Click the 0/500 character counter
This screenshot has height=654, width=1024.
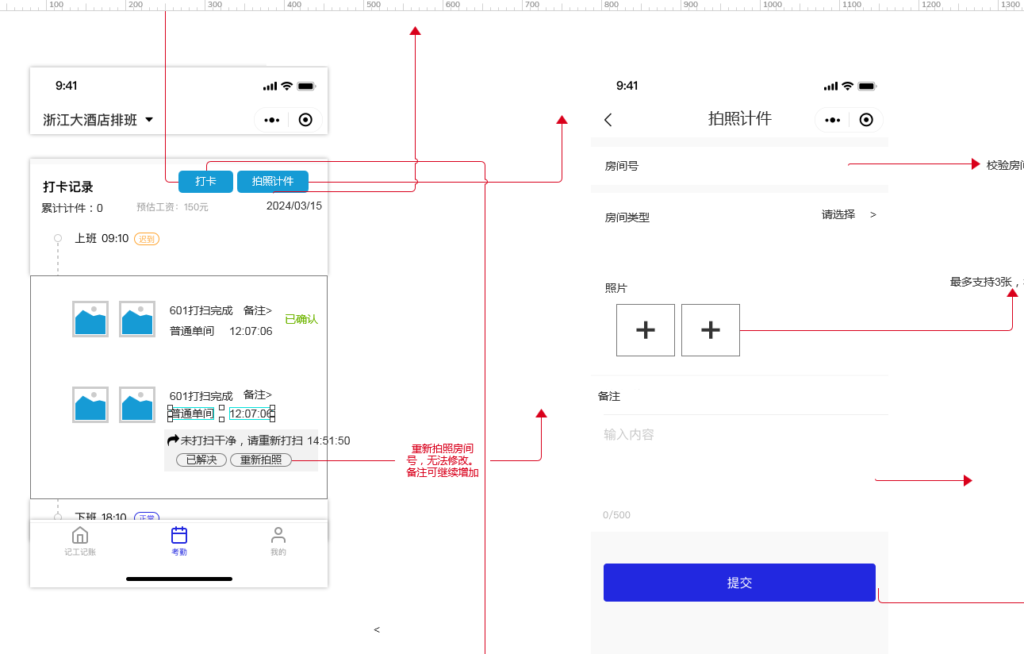[616, 515]
